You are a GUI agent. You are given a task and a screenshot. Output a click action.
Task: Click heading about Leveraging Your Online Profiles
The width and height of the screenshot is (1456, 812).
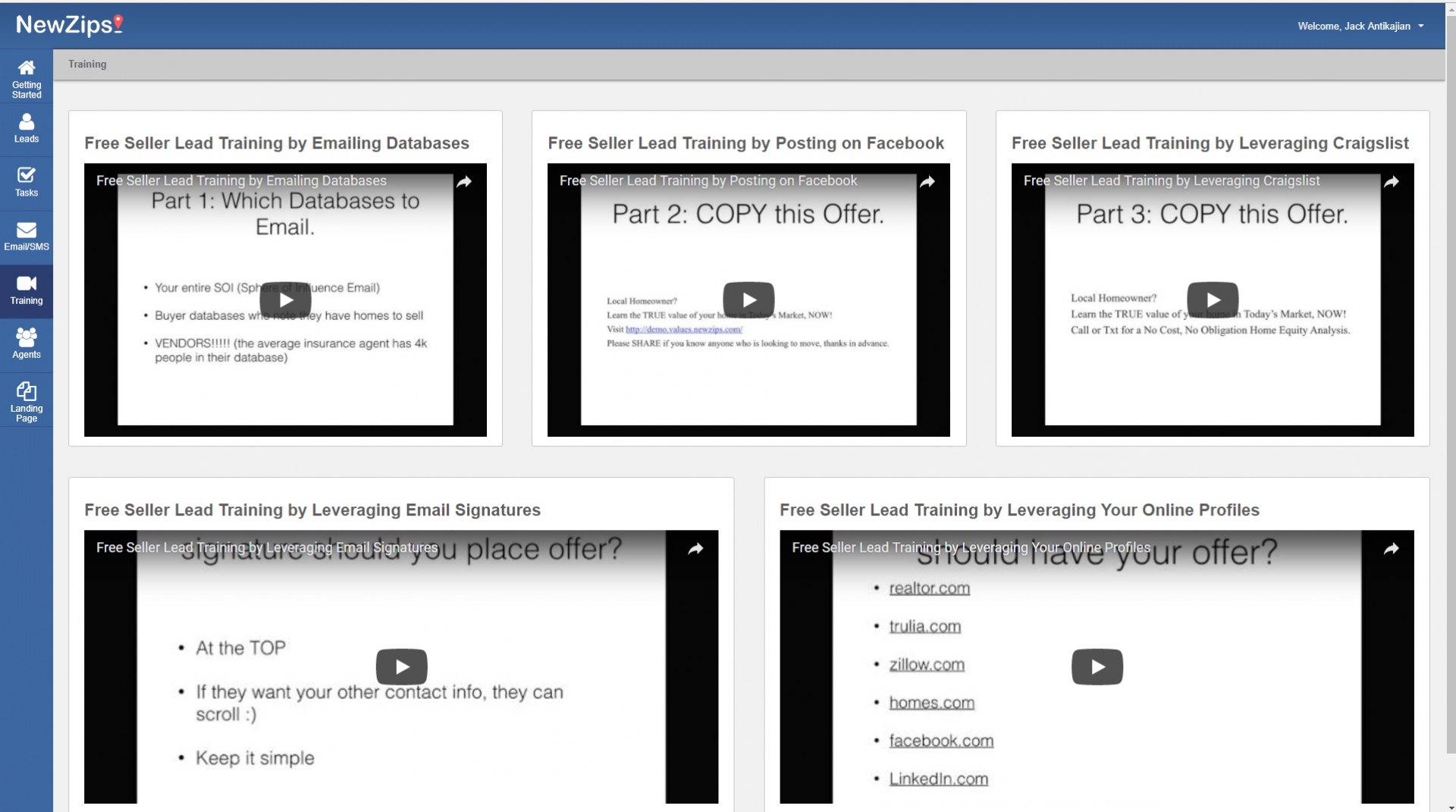click(1019, 510)
